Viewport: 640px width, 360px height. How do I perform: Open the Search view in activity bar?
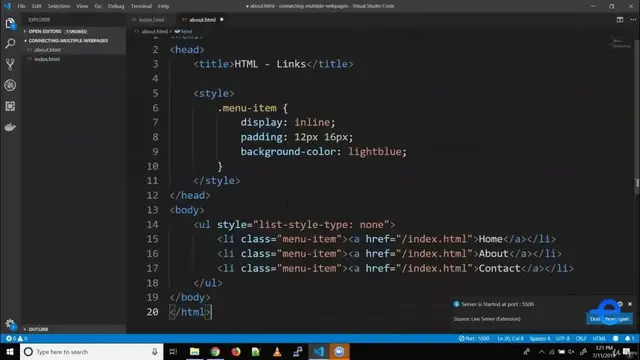click(x=10, y=43)
